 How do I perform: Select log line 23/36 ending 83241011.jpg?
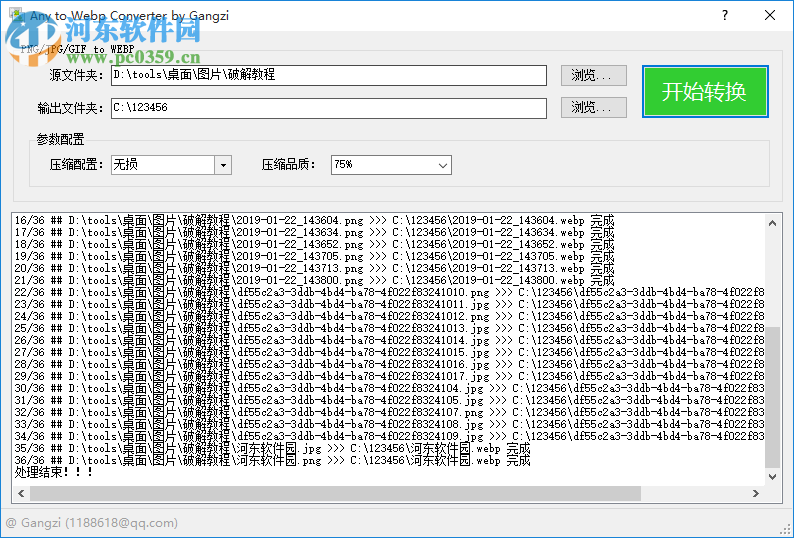[x=389, y=304]
